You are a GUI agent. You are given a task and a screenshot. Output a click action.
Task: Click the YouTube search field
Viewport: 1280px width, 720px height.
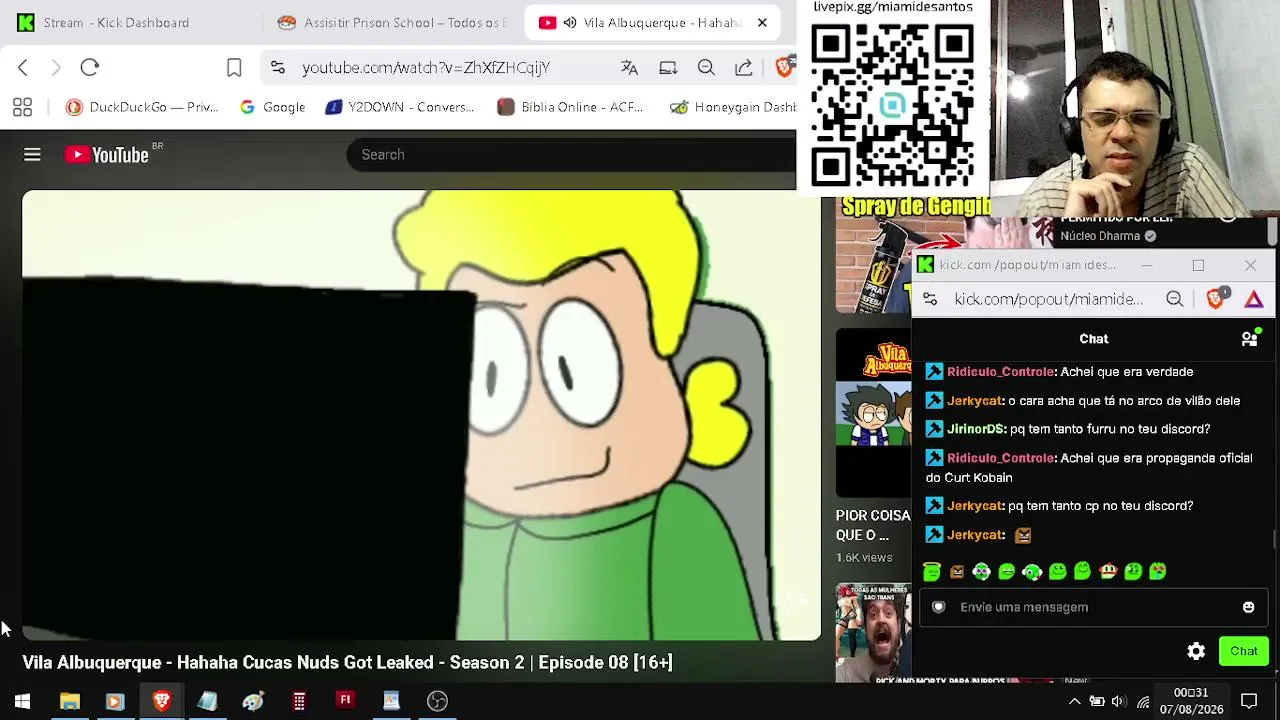pyautogui.click(x=571, y=154)
